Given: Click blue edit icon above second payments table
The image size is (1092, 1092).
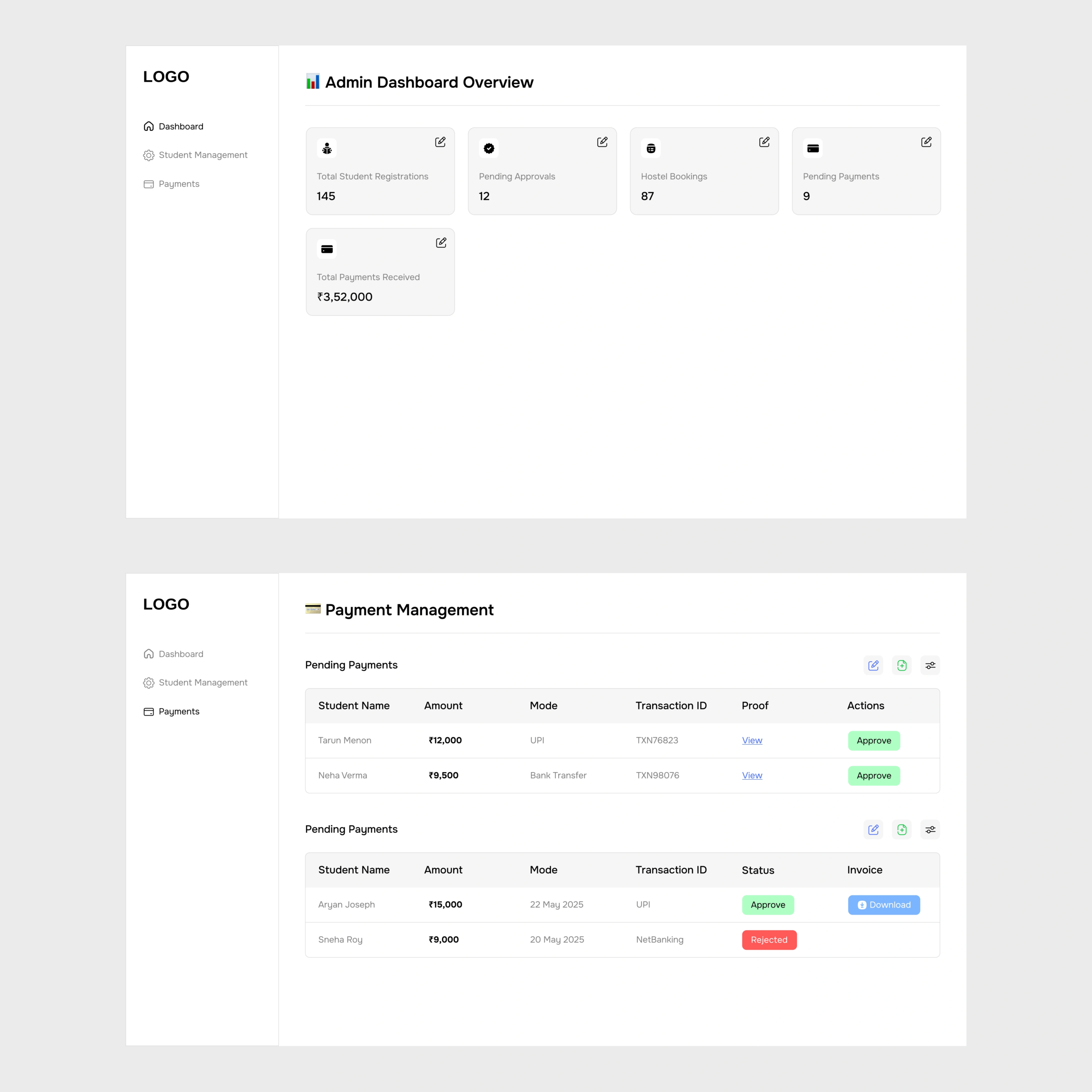Looking at the screenshot, I should coord(873,830).
